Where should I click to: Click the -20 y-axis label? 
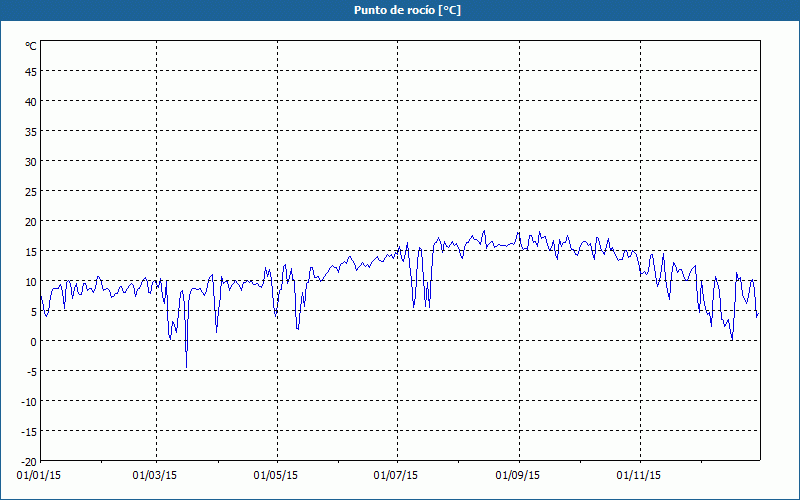click(29, 462)
